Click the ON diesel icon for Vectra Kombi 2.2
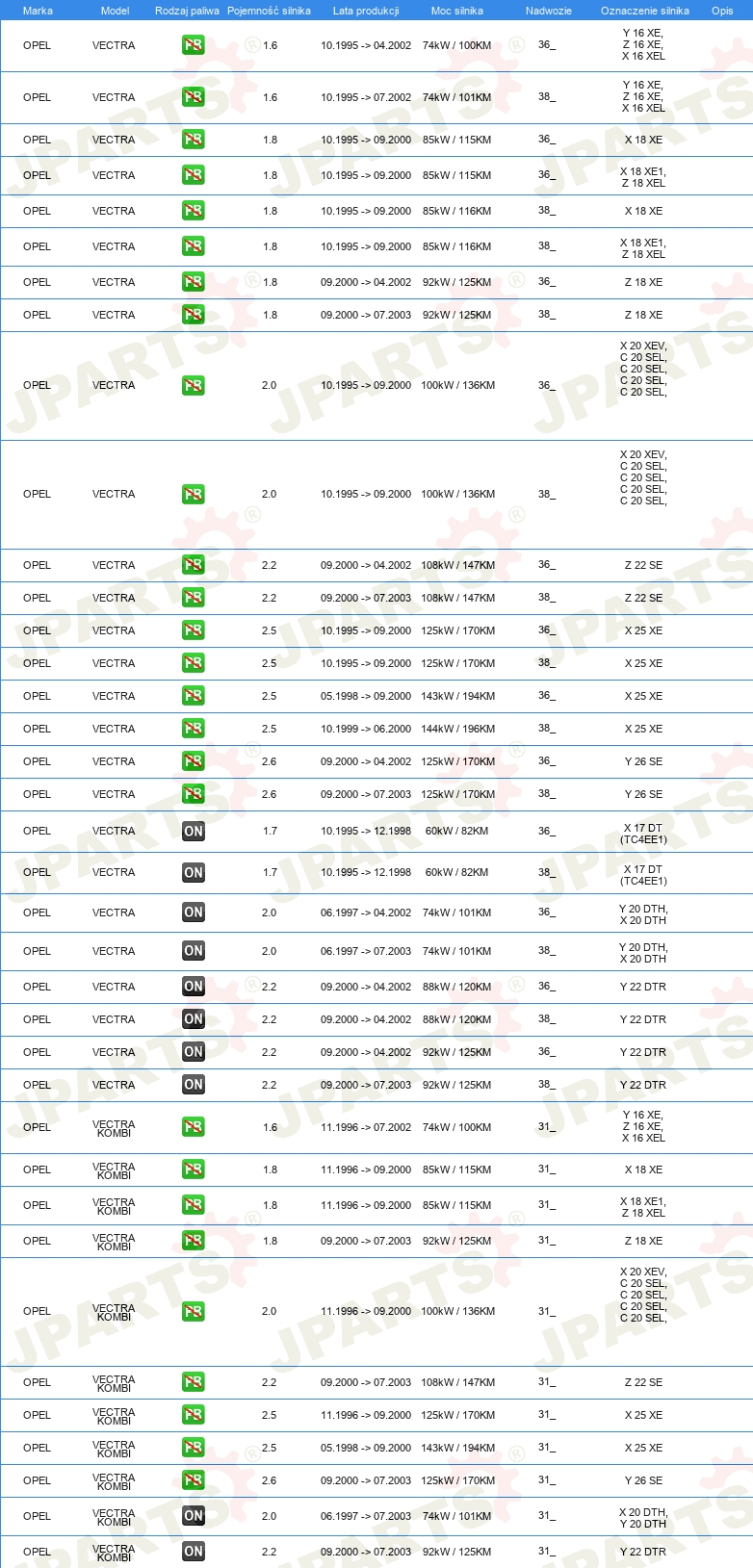753x1568 pixels. [194, 1552]
